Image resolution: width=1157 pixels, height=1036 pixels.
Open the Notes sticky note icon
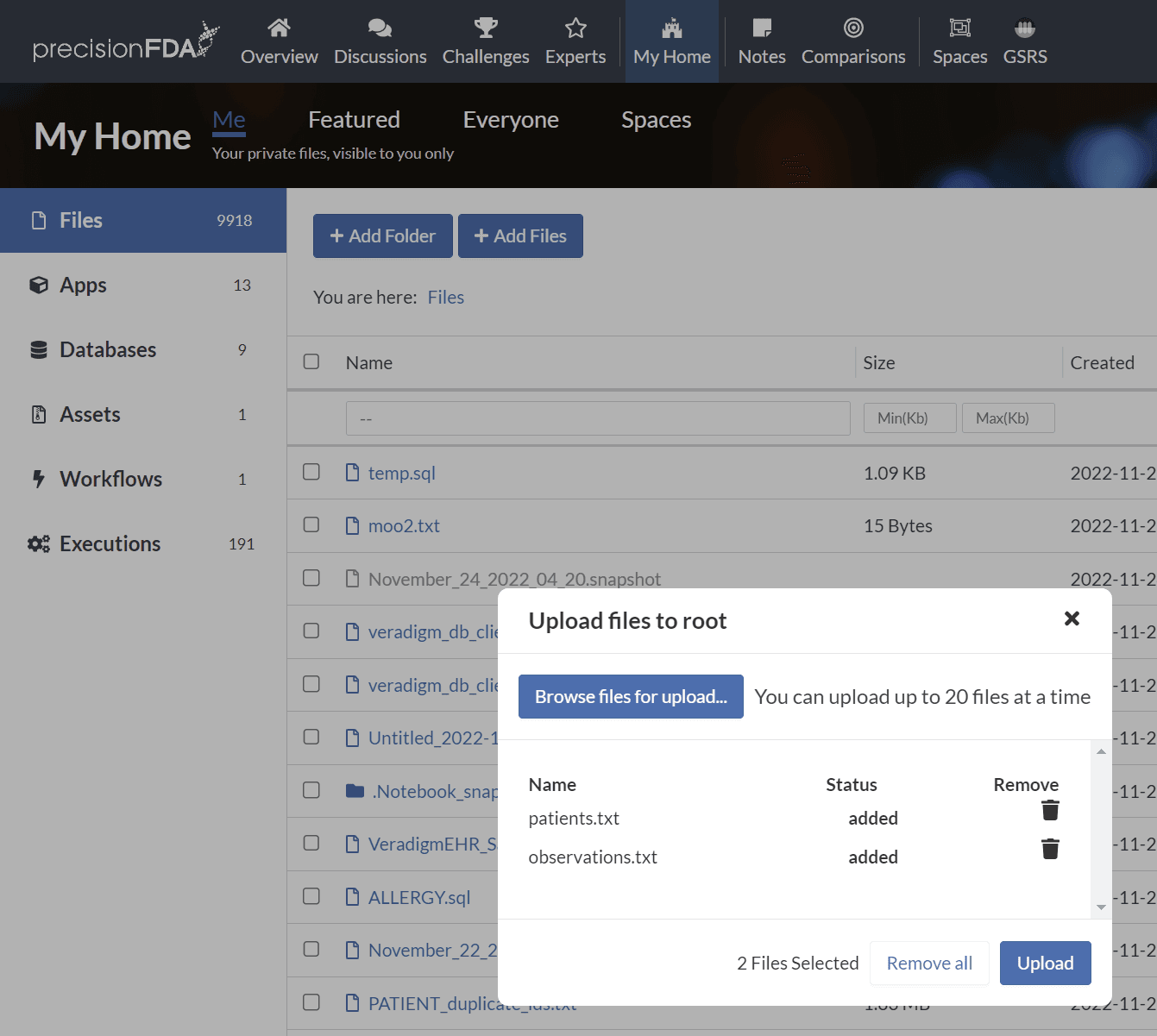[x=762, y=28]
